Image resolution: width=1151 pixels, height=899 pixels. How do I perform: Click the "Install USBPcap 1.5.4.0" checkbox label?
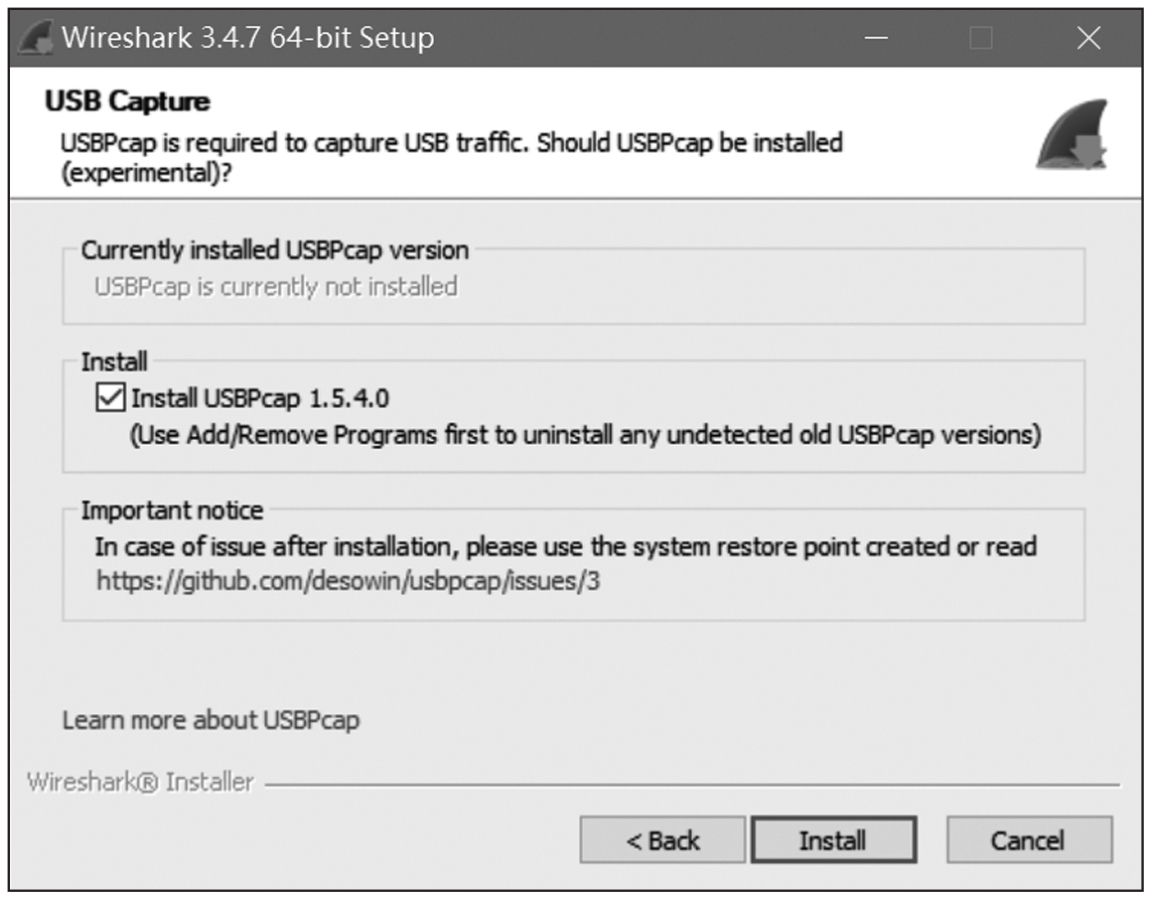tap(260, 398)
